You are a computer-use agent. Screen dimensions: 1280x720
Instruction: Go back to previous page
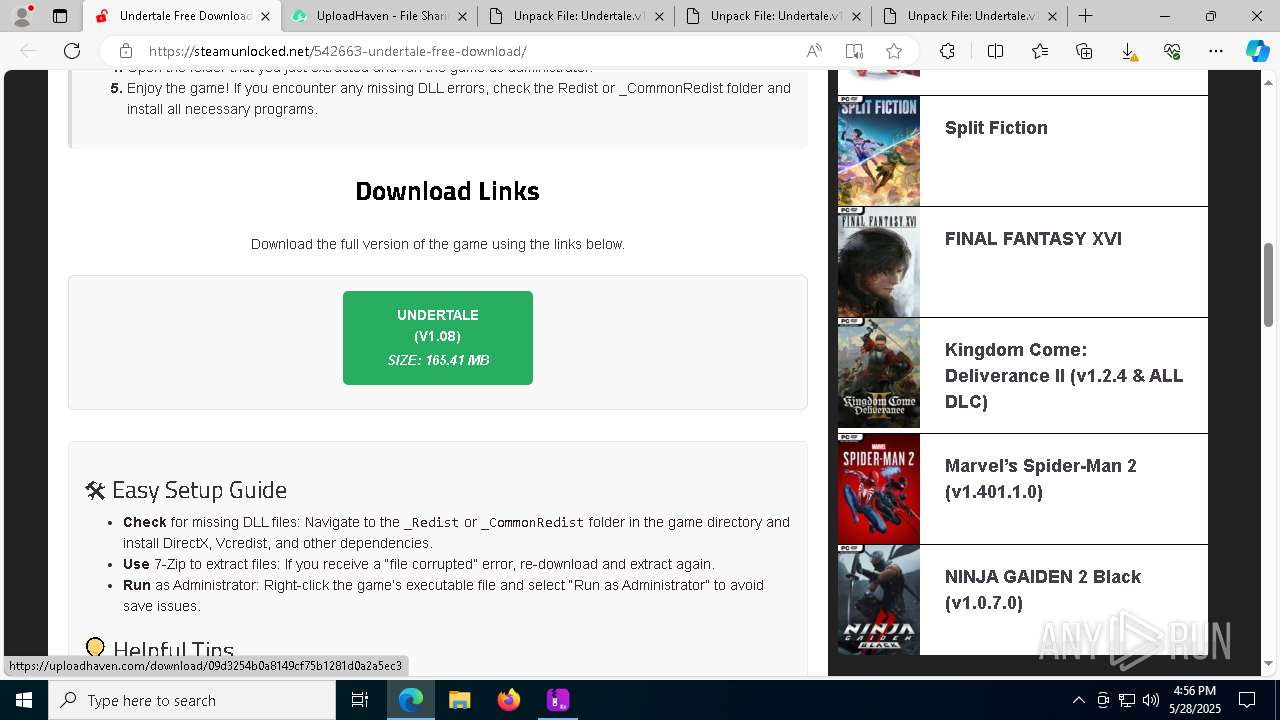[x=28, y=51]
